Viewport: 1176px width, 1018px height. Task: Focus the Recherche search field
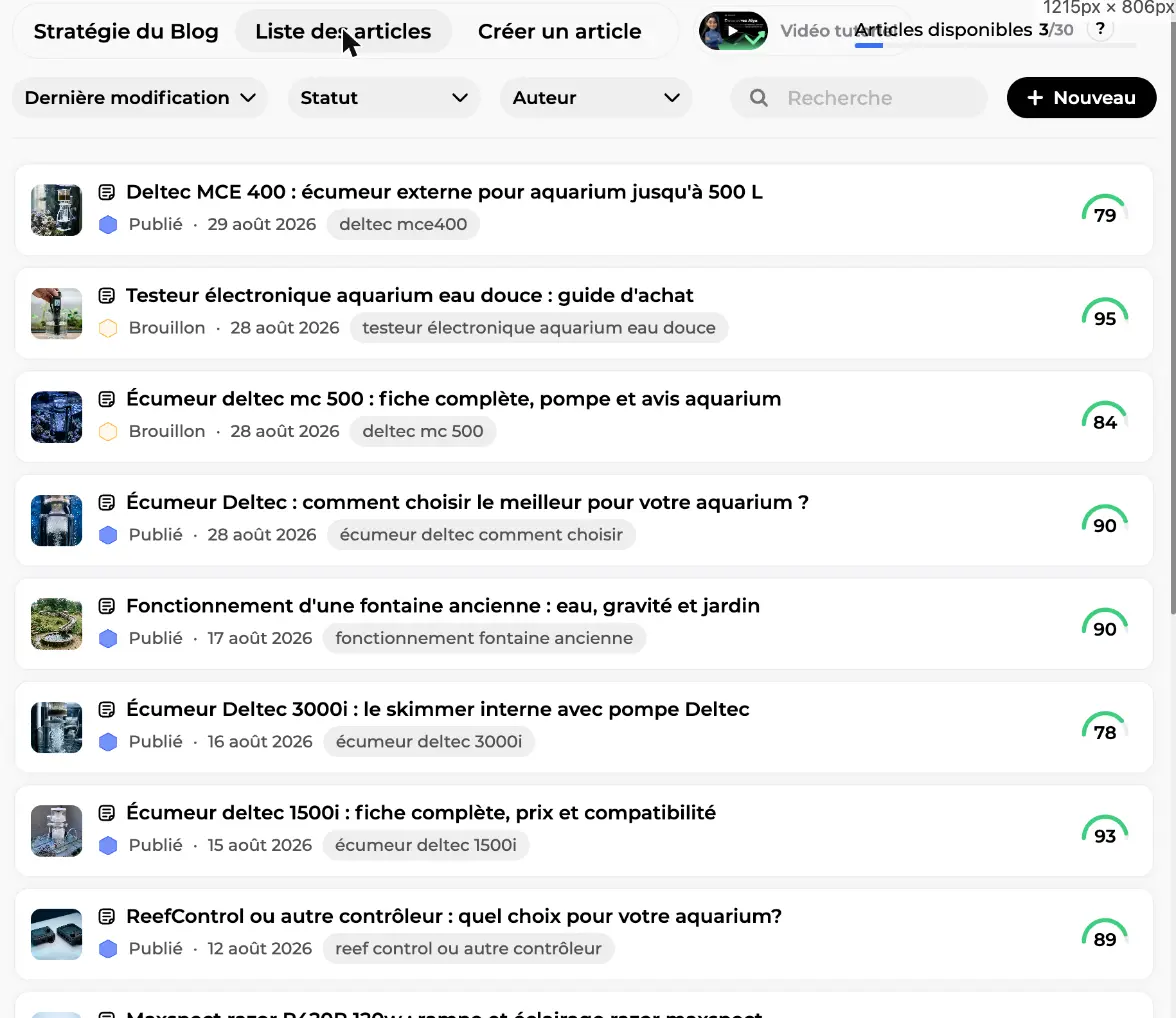point(859,98)
